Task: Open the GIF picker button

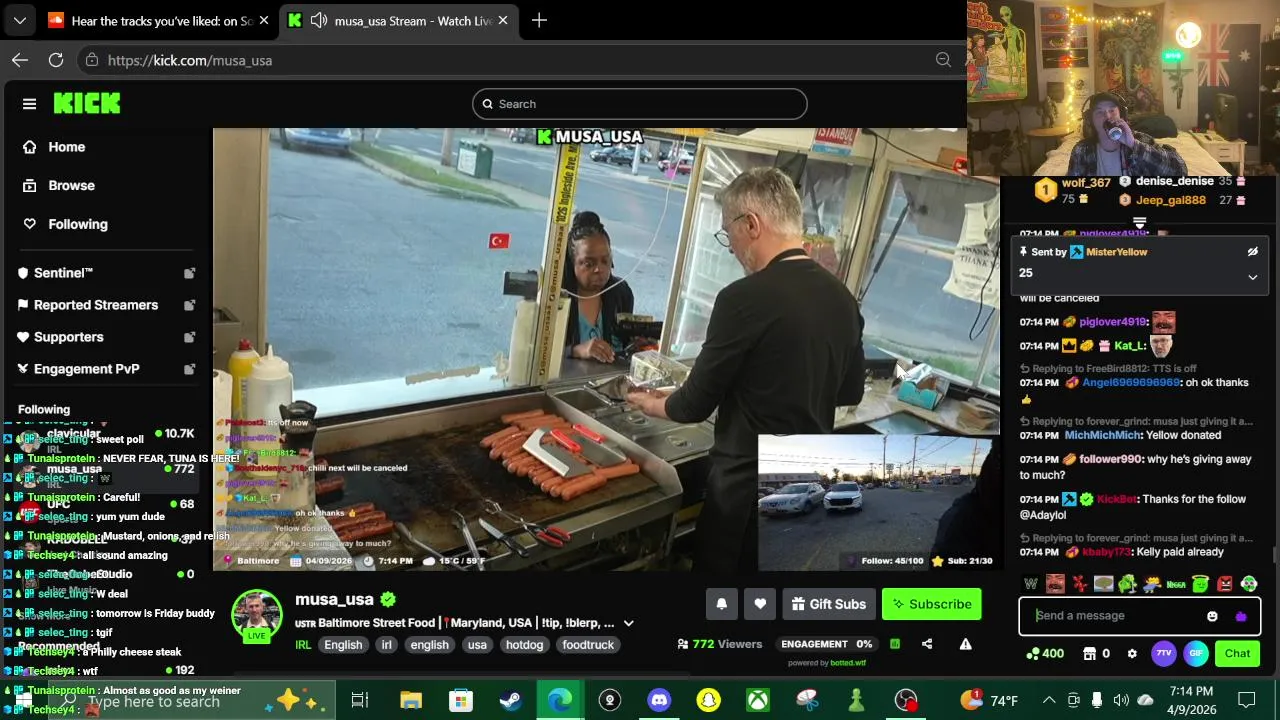Action: [1196, 654]
